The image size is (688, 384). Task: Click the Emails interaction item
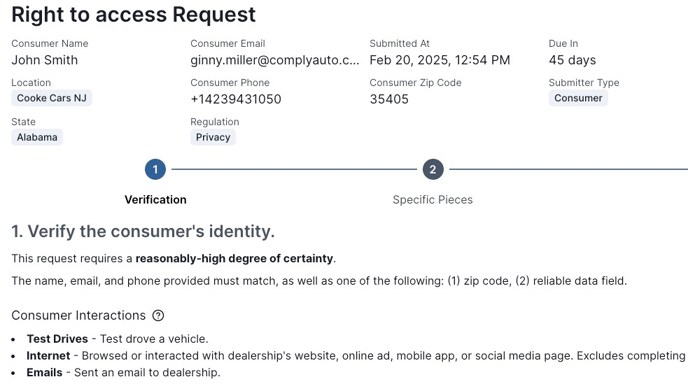[123, 373]
